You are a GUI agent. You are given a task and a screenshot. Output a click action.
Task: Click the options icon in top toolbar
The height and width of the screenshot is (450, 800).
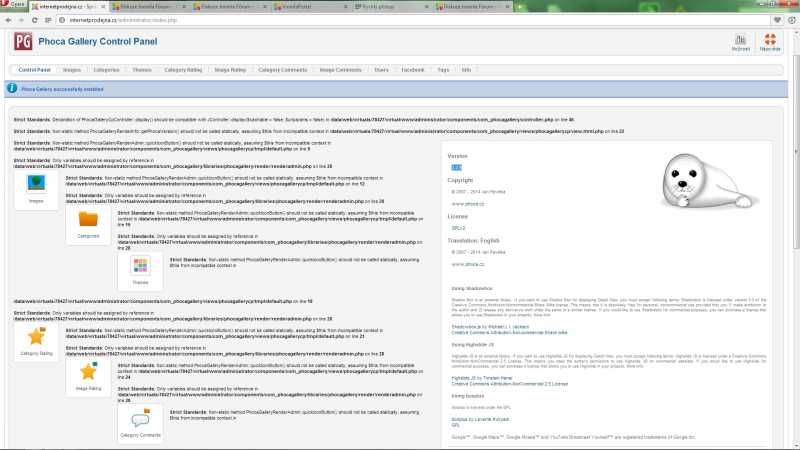pyautogui.click(x=741, y=40)
